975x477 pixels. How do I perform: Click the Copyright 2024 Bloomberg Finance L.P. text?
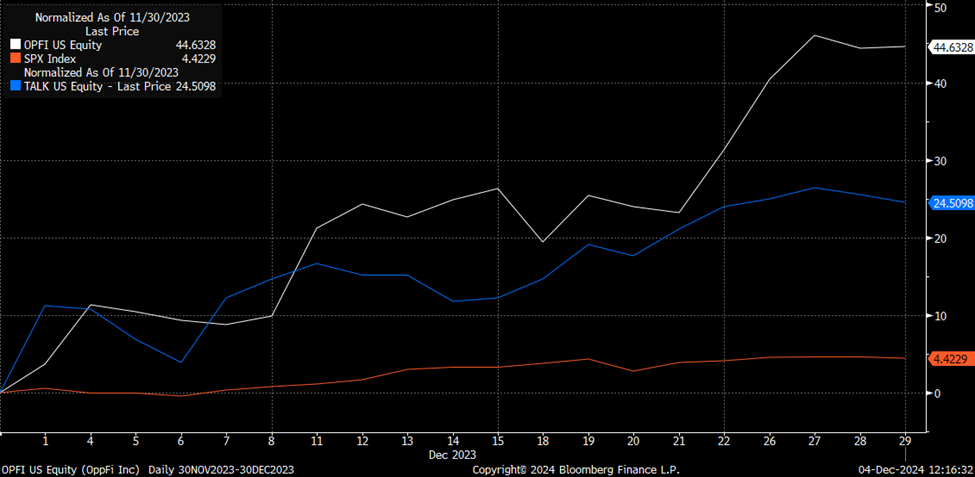(575, 470)
